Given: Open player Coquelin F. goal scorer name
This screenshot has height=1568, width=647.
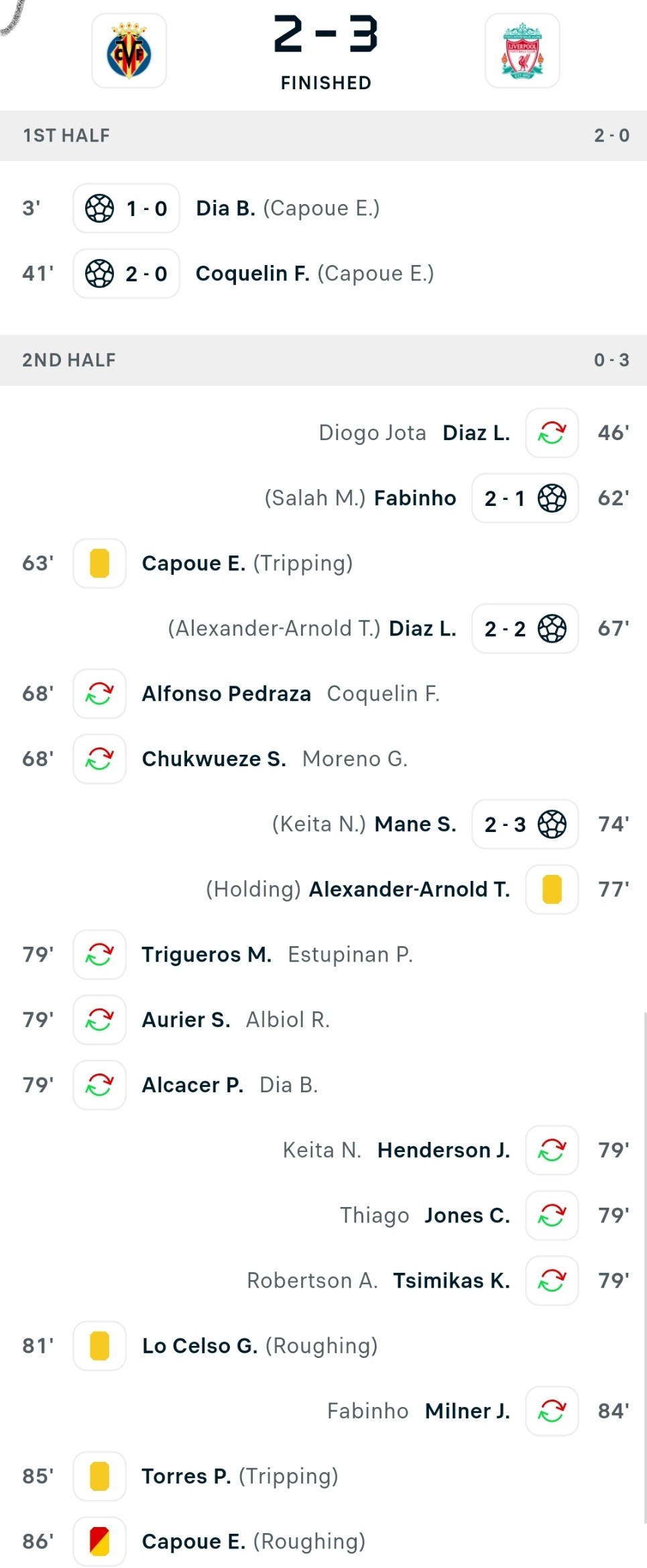Looking at the screenshot, I should click(x=252, y=273).
